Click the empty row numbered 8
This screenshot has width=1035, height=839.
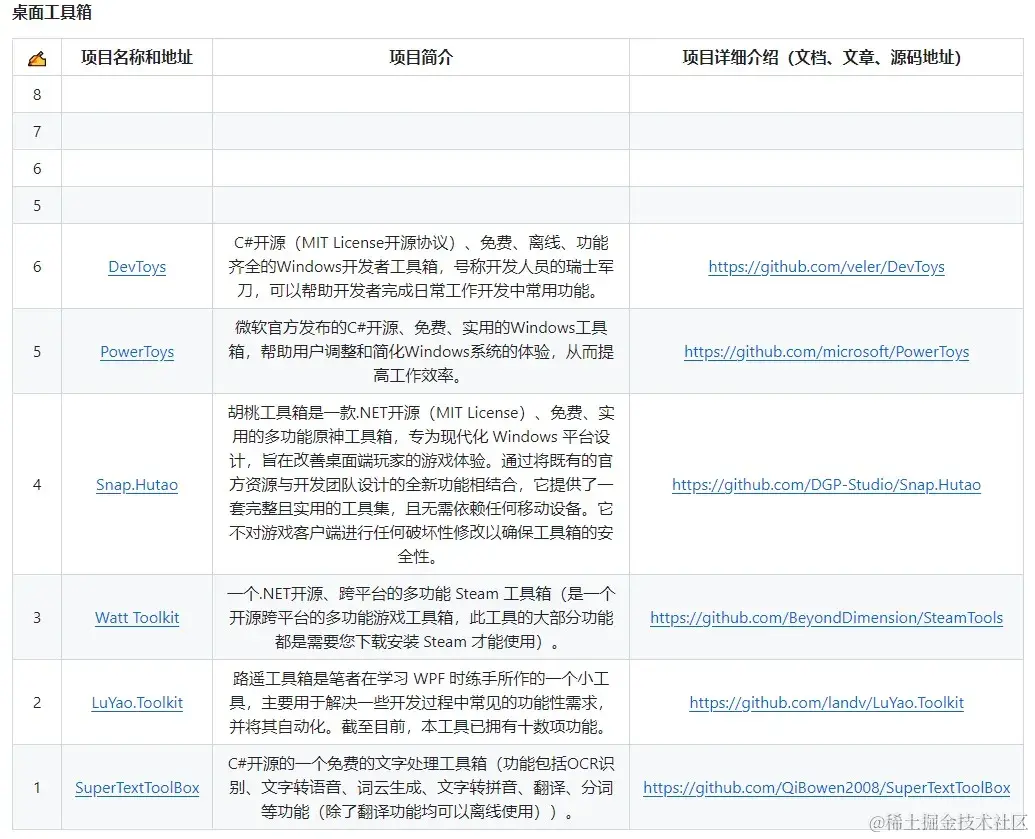36,94
